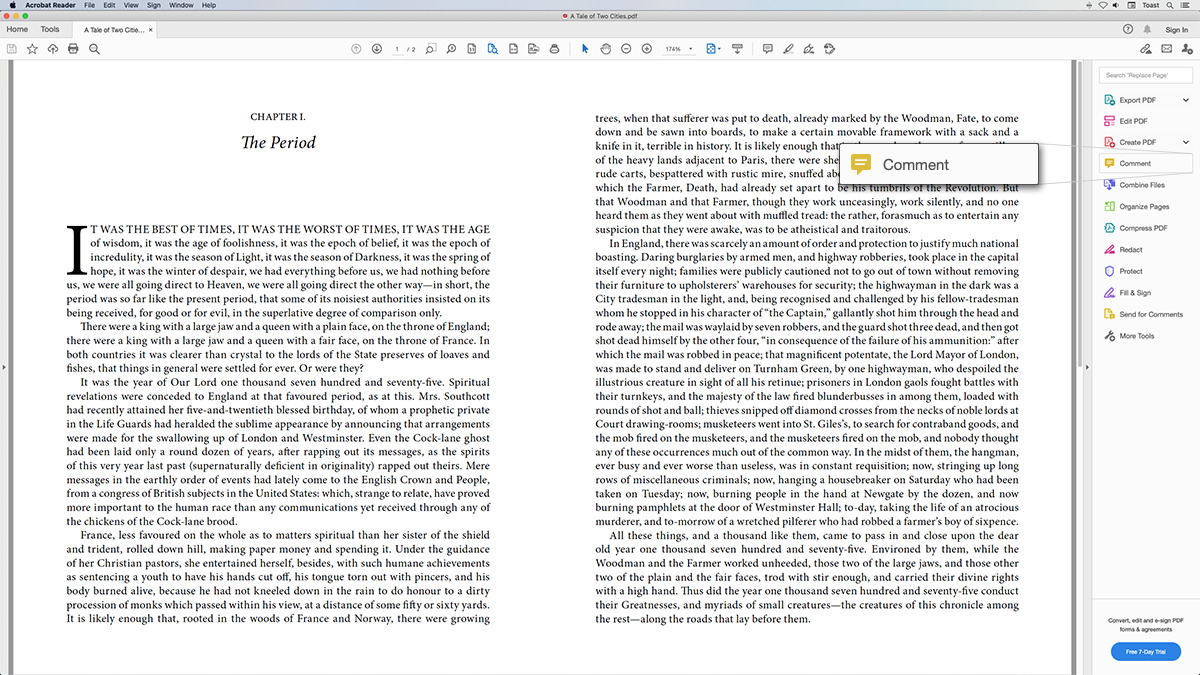Viewport: 1200px width, 675px height.
Task: Select the A Tale of Two Cities tab
Action: (x=112, y=30)
